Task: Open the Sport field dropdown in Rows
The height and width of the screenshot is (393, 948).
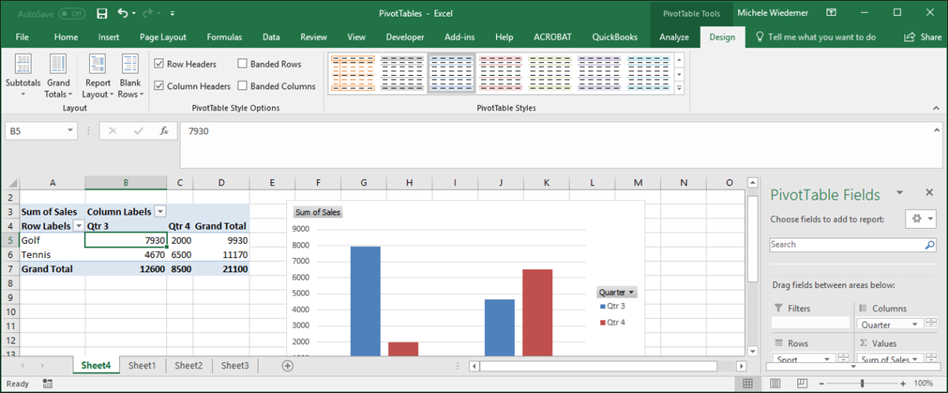Action: pyautogui.click(x=827, y=359)
